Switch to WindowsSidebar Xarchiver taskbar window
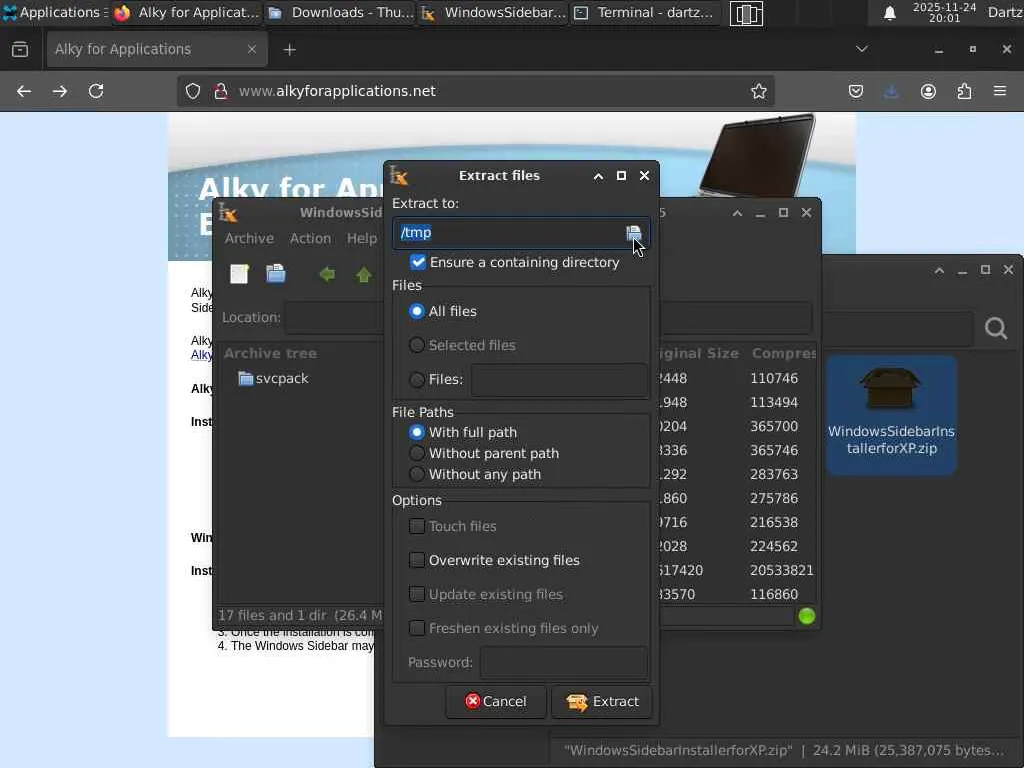Screen dimensions: 1024x768 493,12
